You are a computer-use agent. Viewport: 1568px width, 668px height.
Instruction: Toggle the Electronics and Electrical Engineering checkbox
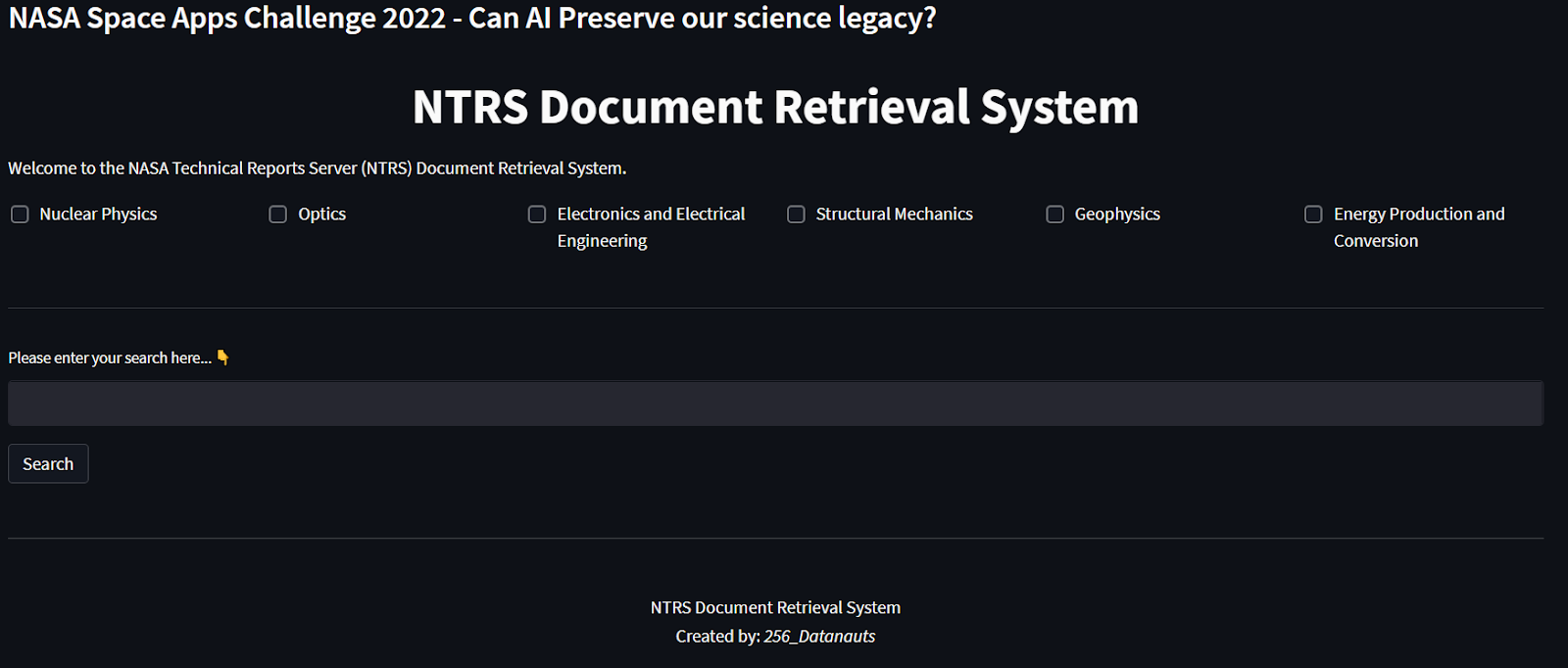coord(537,215)
